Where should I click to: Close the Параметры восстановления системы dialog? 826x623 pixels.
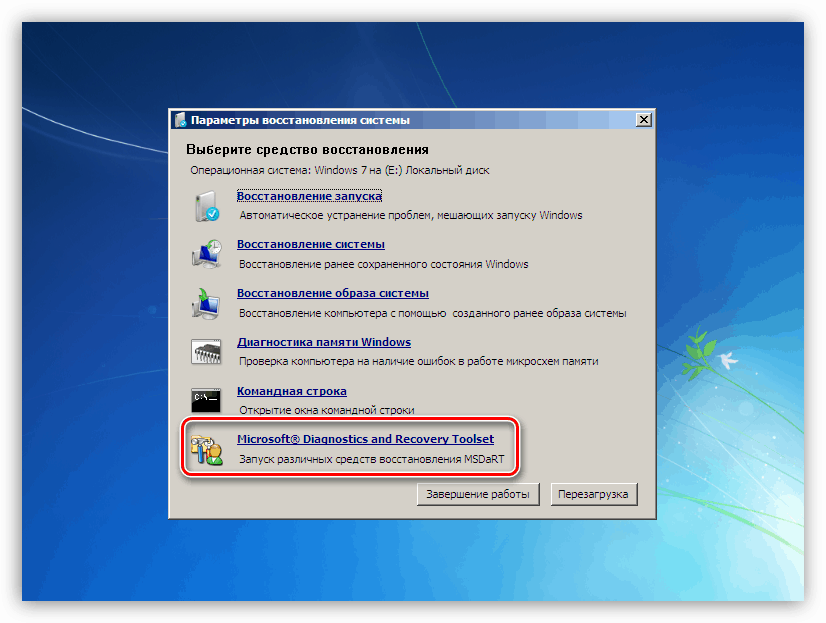coord(644,120)
